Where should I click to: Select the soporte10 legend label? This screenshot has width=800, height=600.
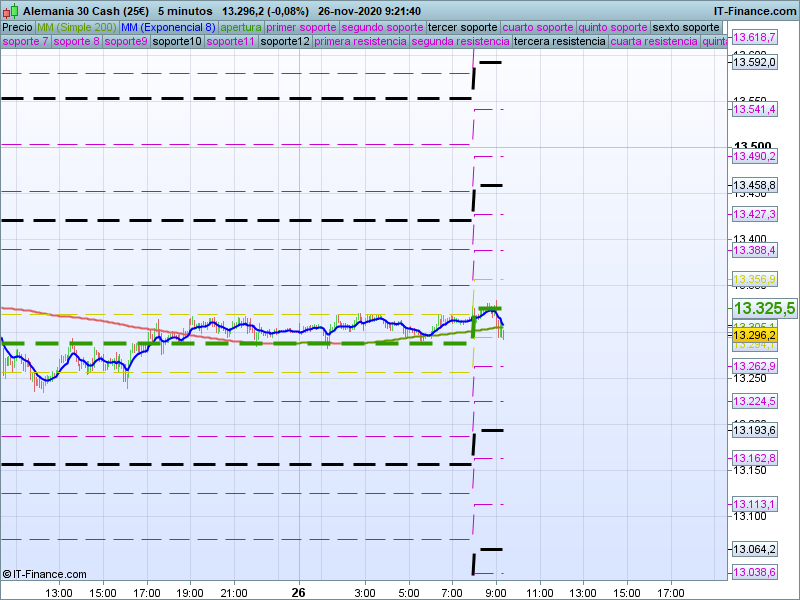[x=177, y=42]
